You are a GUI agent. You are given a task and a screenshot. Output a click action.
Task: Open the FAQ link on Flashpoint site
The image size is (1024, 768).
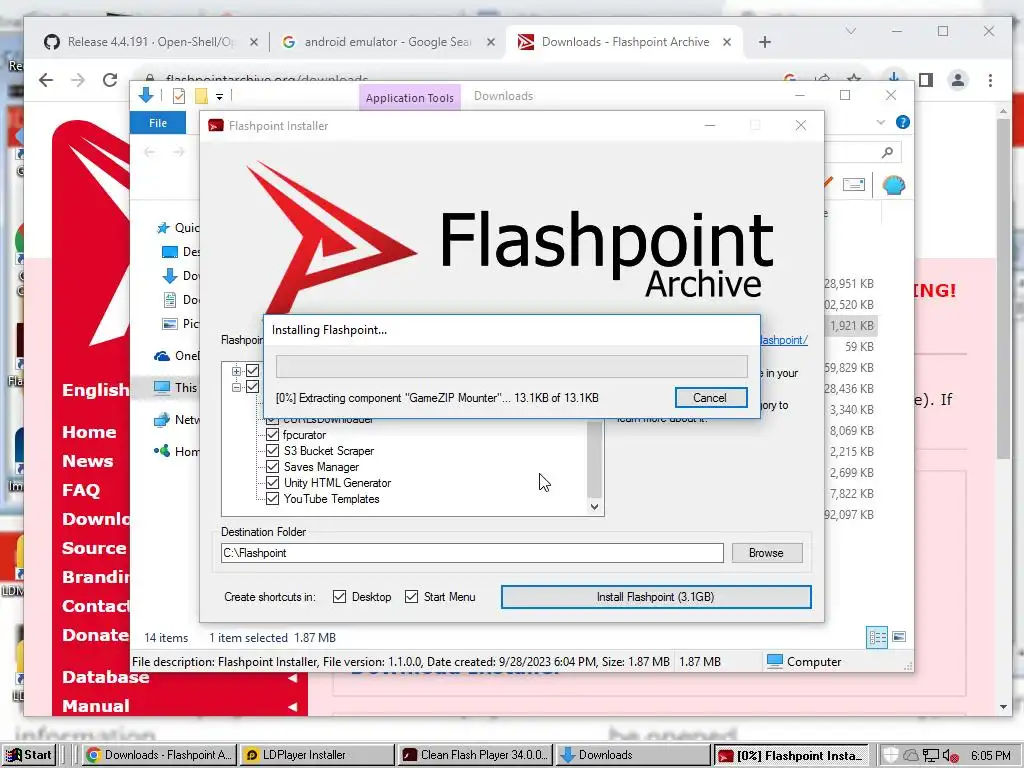[x=81, y=490]
